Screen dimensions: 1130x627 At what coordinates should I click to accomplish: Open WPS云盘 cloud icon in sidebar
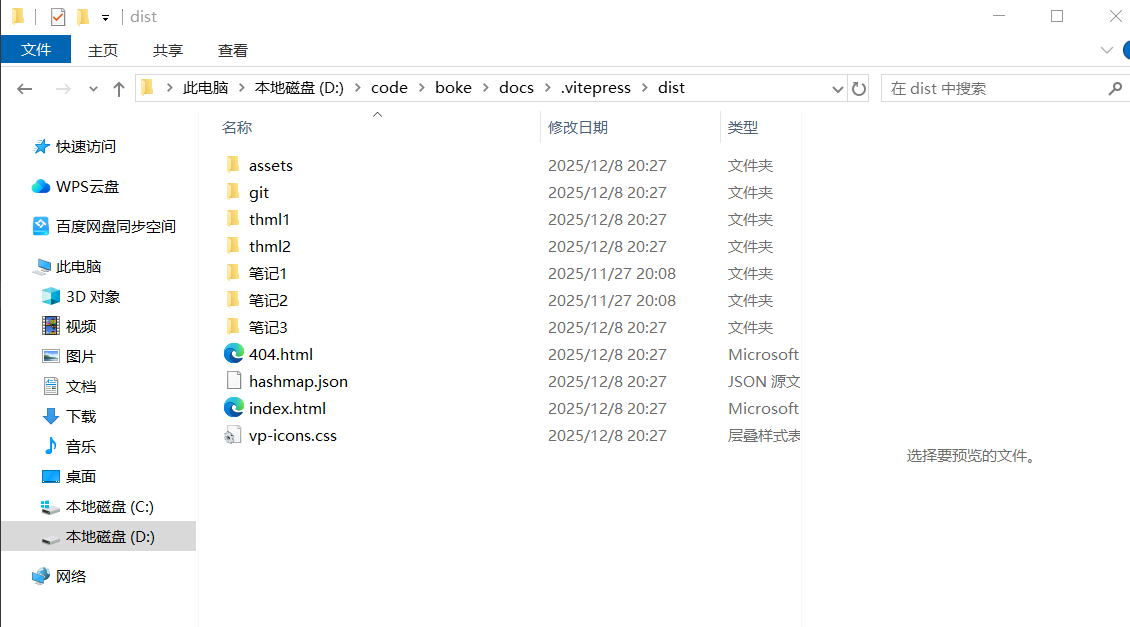point(41,186)
